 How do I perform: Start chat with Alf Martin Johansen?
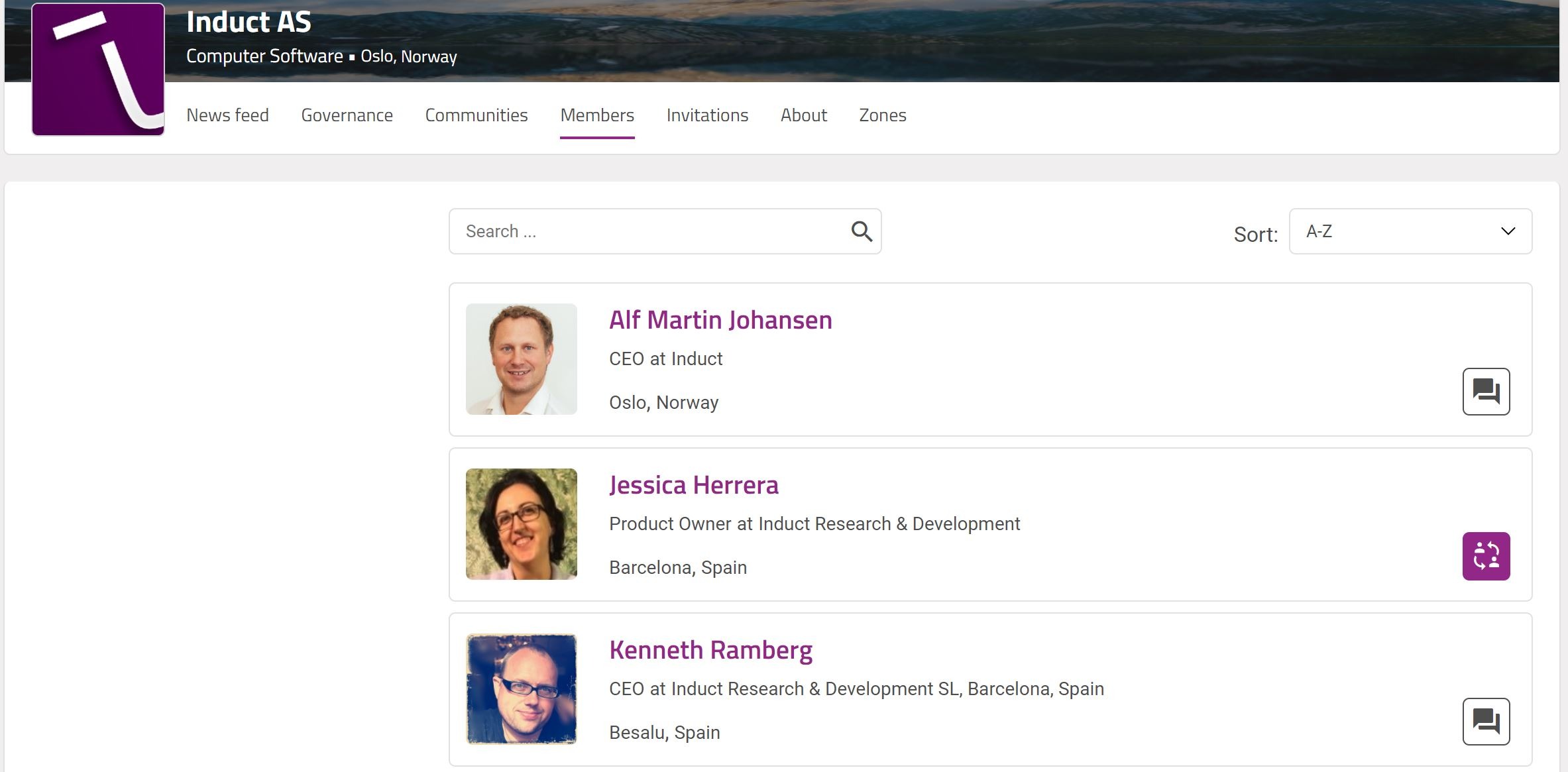point(1486,392)
